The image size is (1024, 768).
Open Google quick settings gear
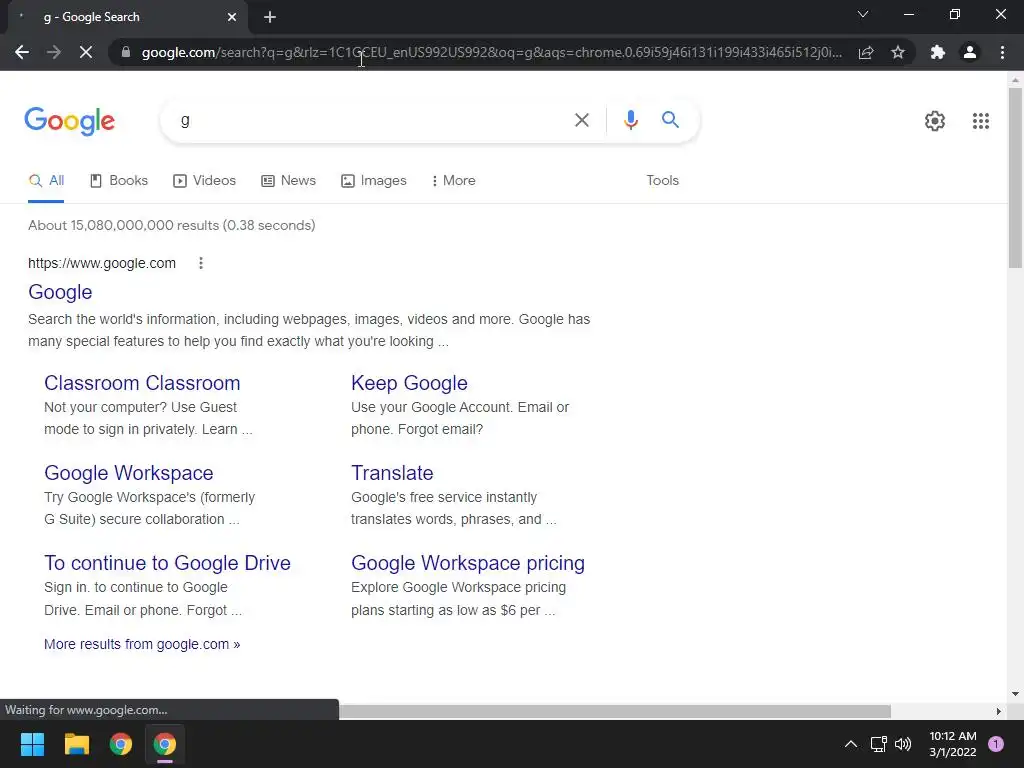point(935,121)
